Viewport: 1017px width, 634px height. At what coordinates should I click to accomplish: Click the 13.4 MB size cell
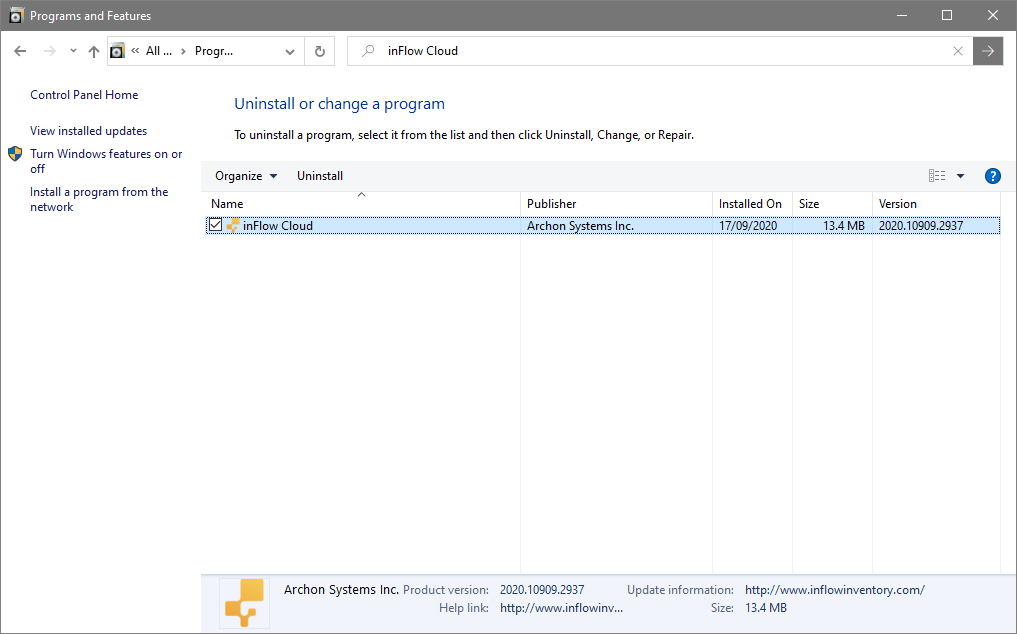click(x=844, y=226)
